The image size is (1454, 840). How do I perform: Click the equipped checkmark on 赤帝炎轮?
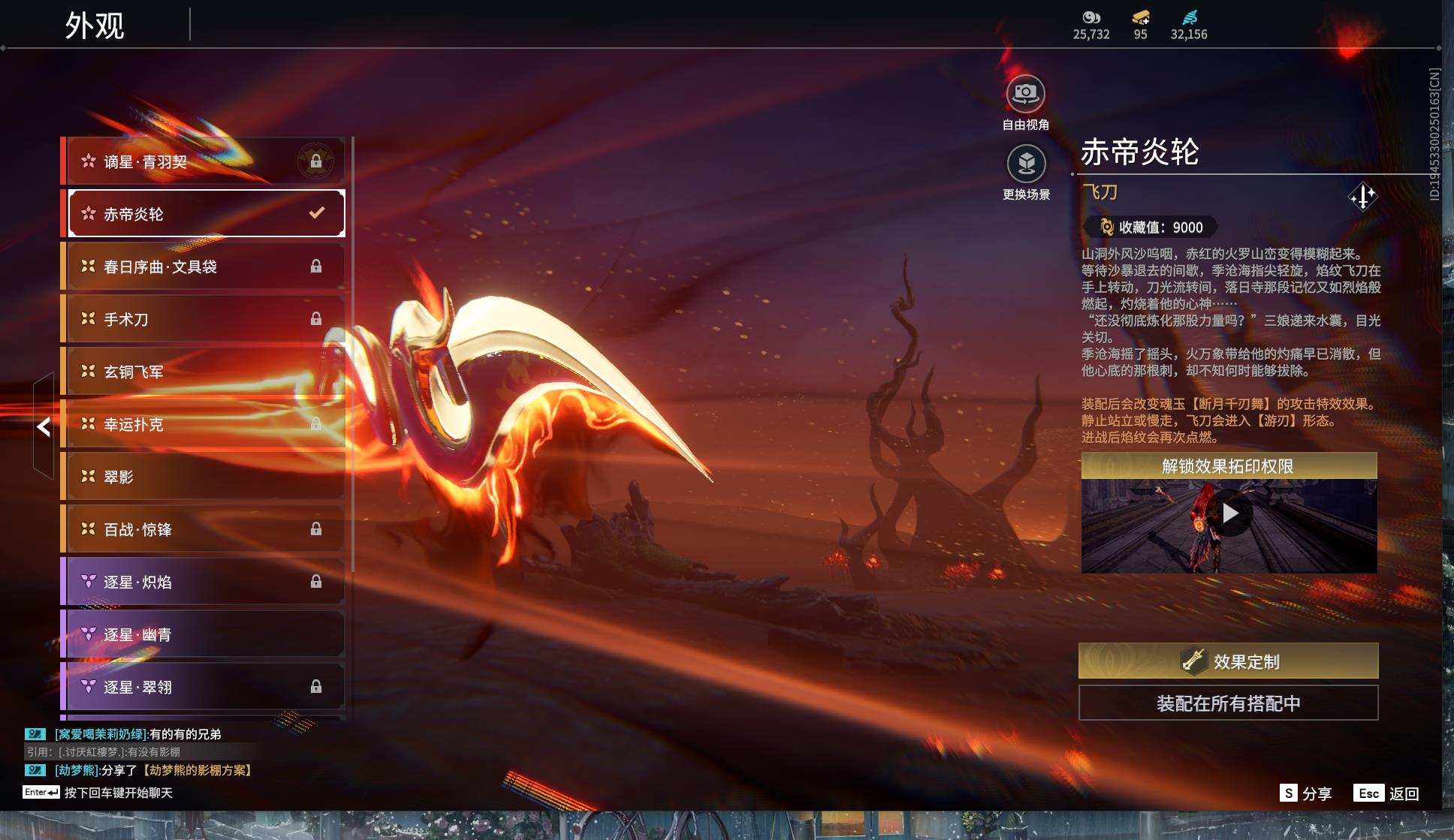tap(317, 213)
